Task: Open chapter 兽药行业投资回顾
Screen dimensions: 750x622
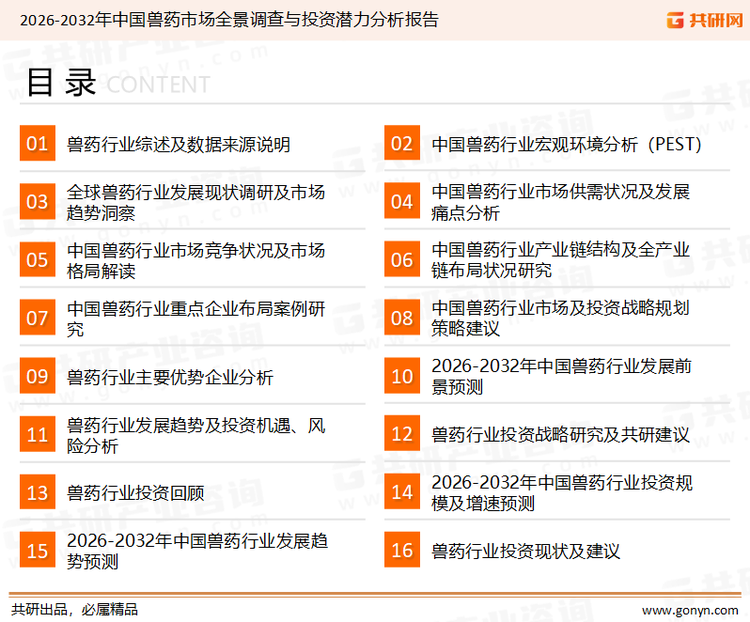Action: click(x=135, y=493)
